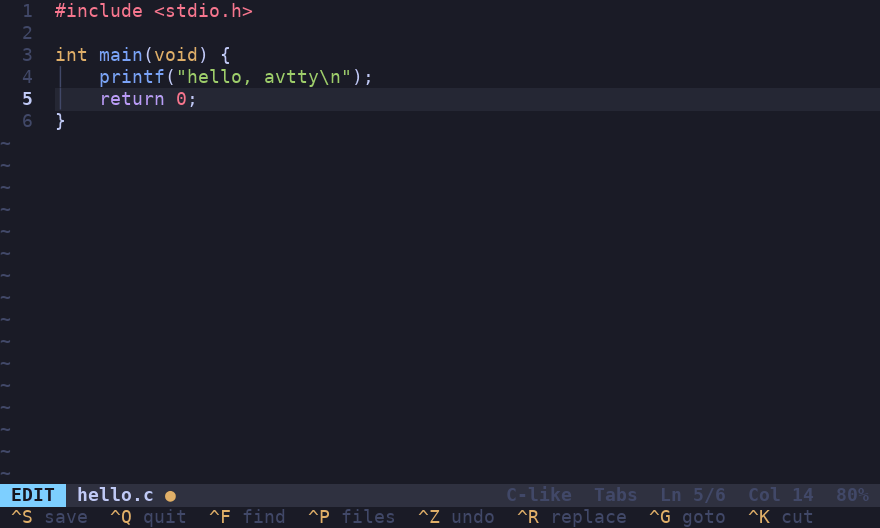Click line number 6 in gutter
Image resolution: width=880 pixels, height=528 pixels.
coord(28,121)
